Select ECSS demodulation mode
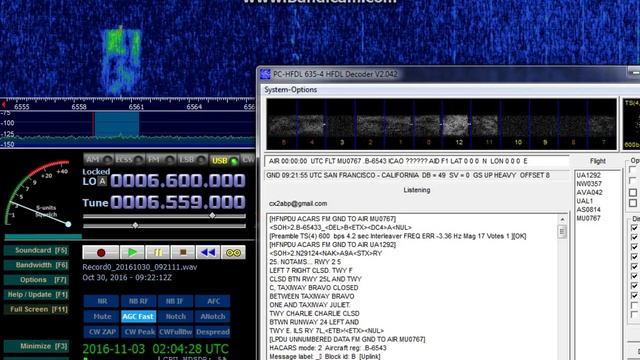This screenshot has height=360, width=640. click(129, 160)
